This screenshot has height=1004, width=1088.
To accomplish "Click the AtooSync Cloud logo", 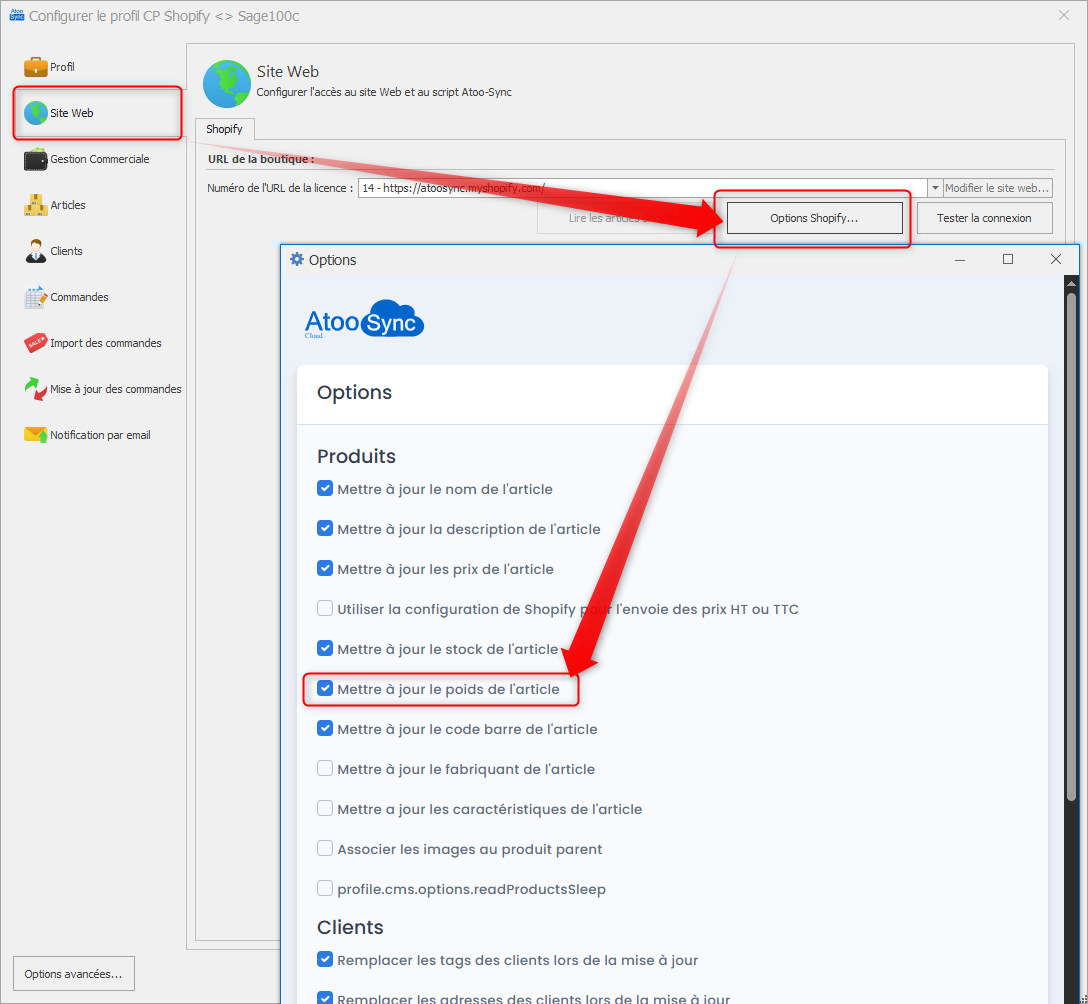I will [364, 319].
